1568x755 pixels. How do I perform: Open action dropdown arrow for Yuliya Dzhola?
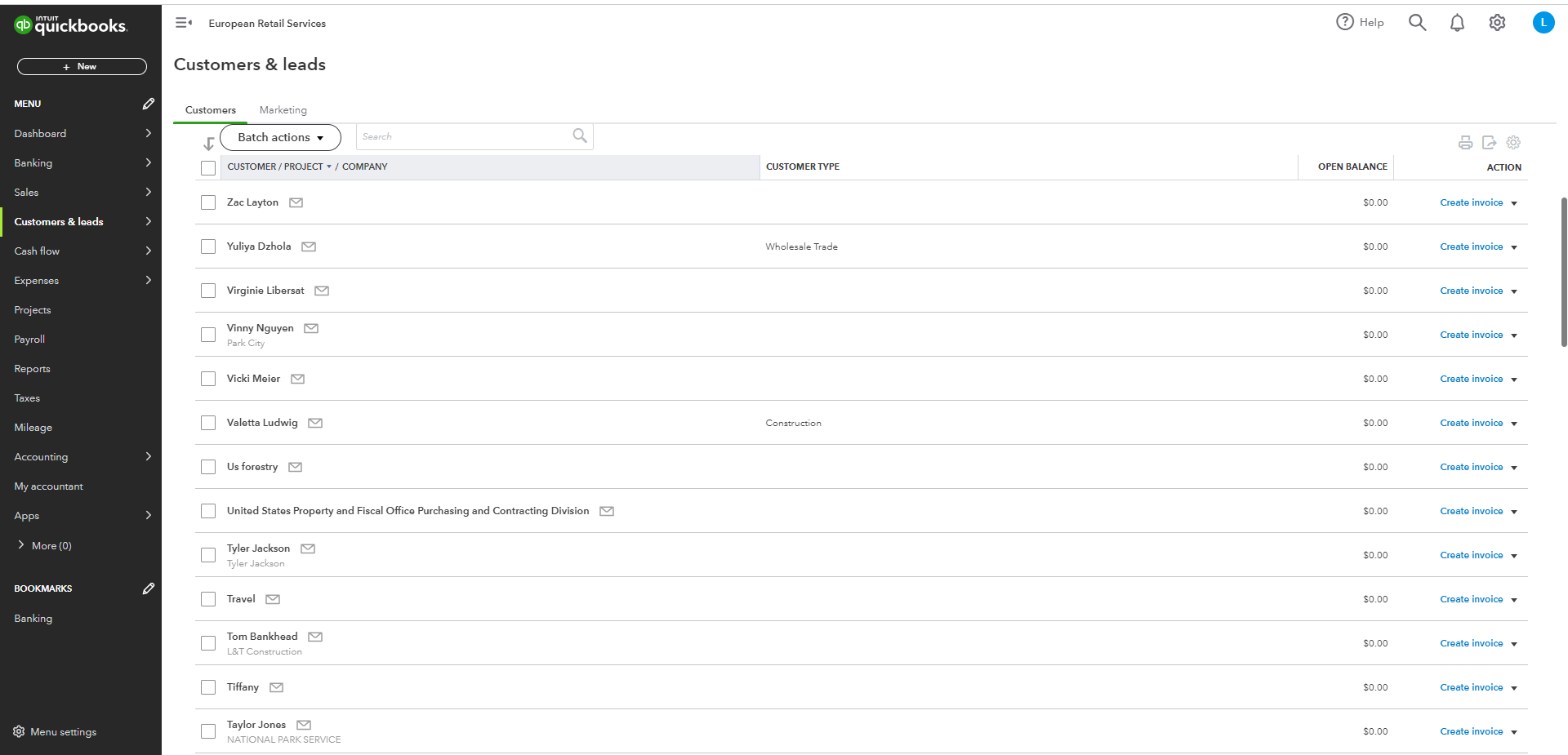point(1514,247)
